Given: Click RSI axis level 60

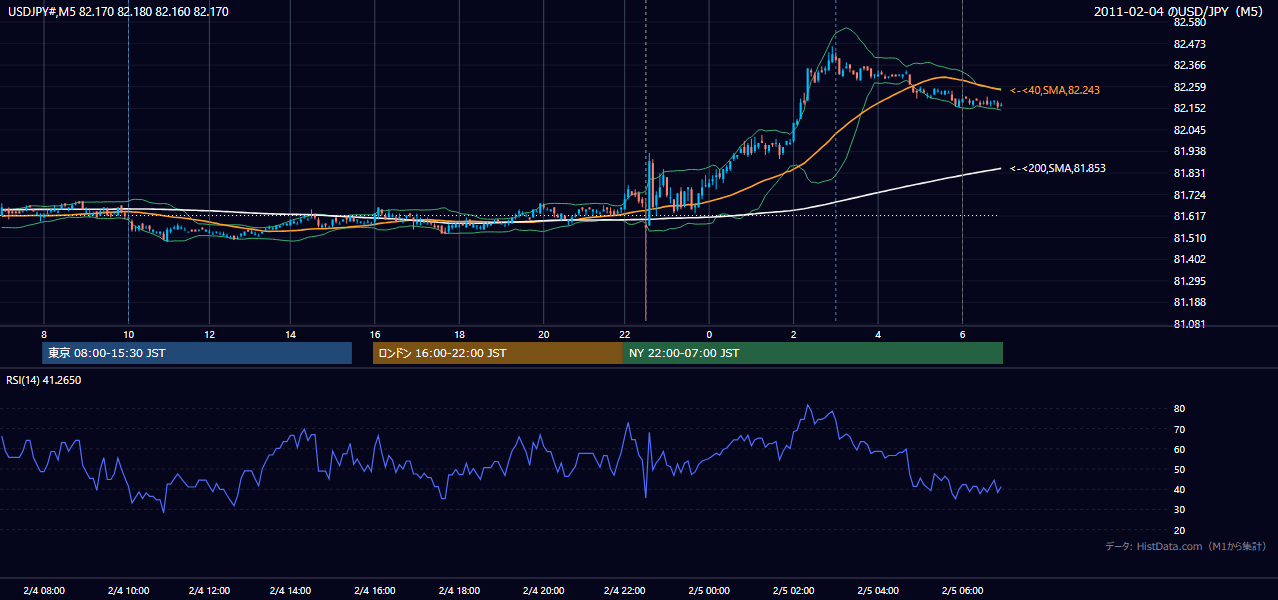Looking at the screenshot, I should coord(1179,449).
